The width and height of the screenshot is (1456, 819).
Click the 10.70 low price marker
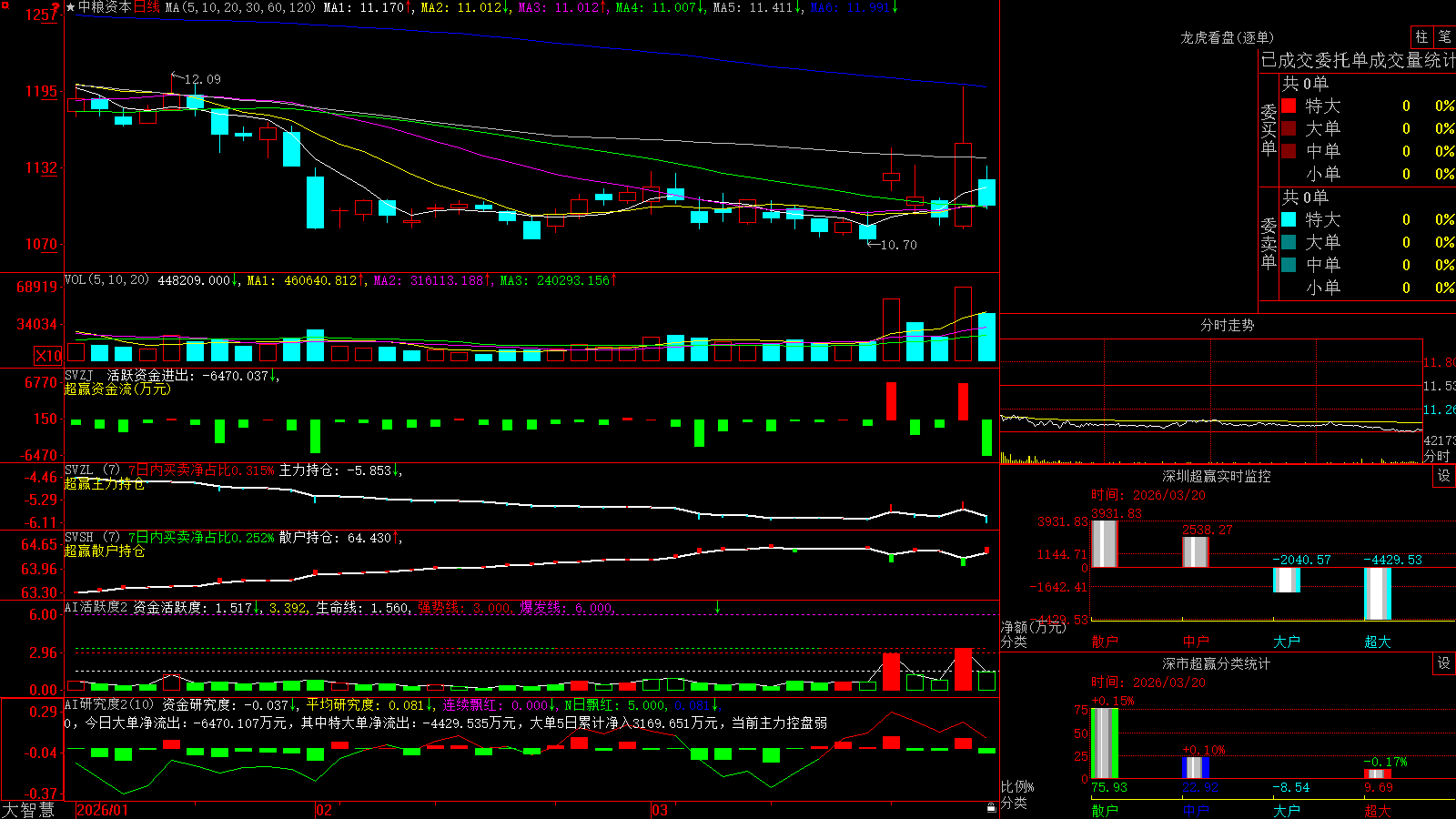pos(898,245)
